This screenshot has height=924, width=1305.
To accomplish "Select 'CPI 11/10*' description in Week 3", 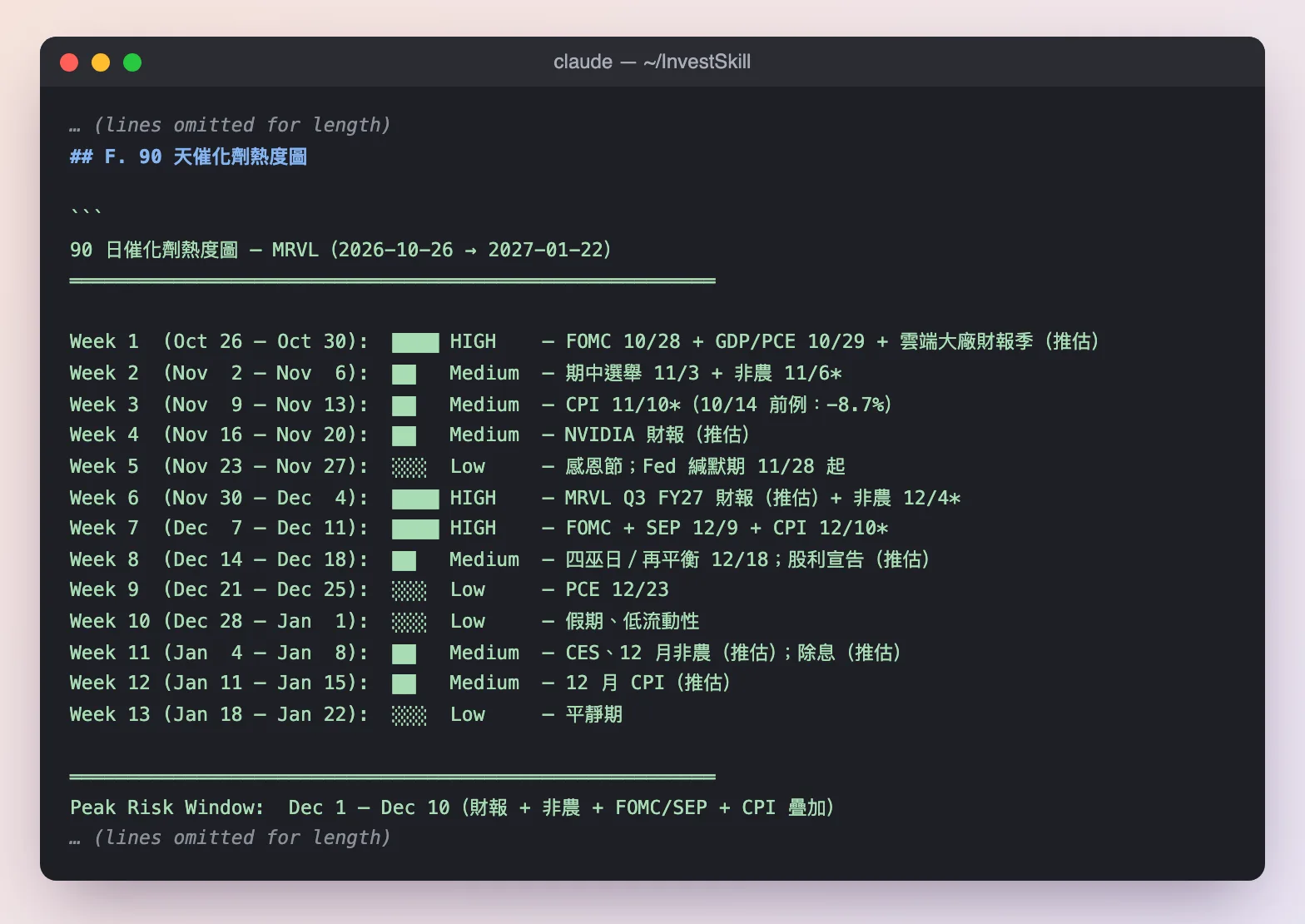I will [623, 405].
